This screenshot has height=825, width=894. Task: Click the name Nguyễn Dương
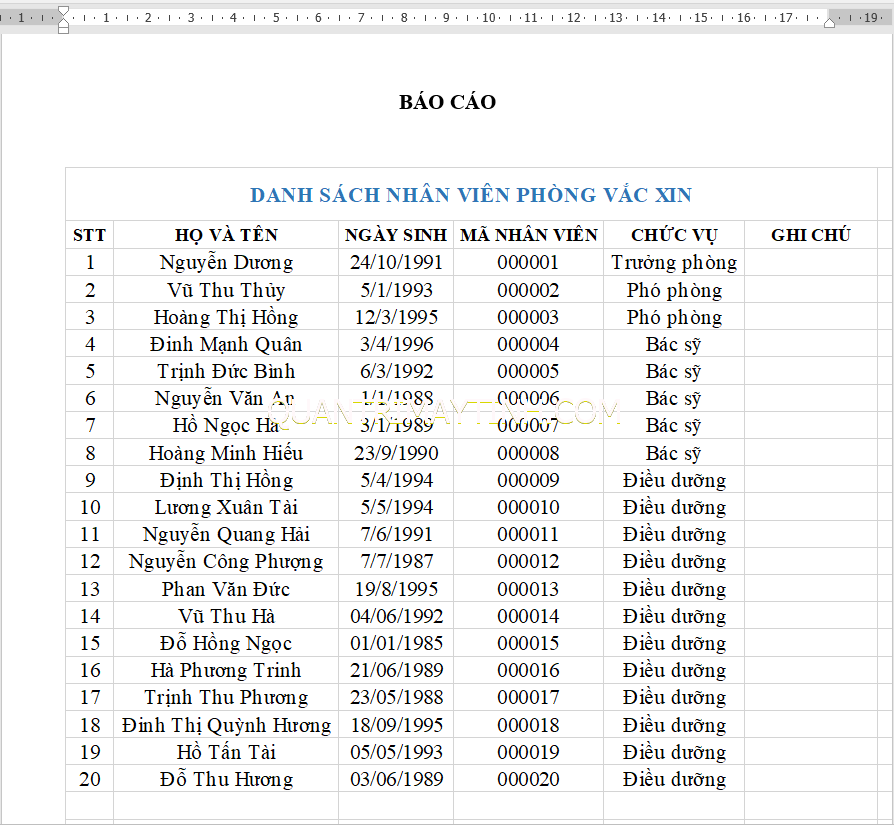pyautogui.click(x=226, y=262)
